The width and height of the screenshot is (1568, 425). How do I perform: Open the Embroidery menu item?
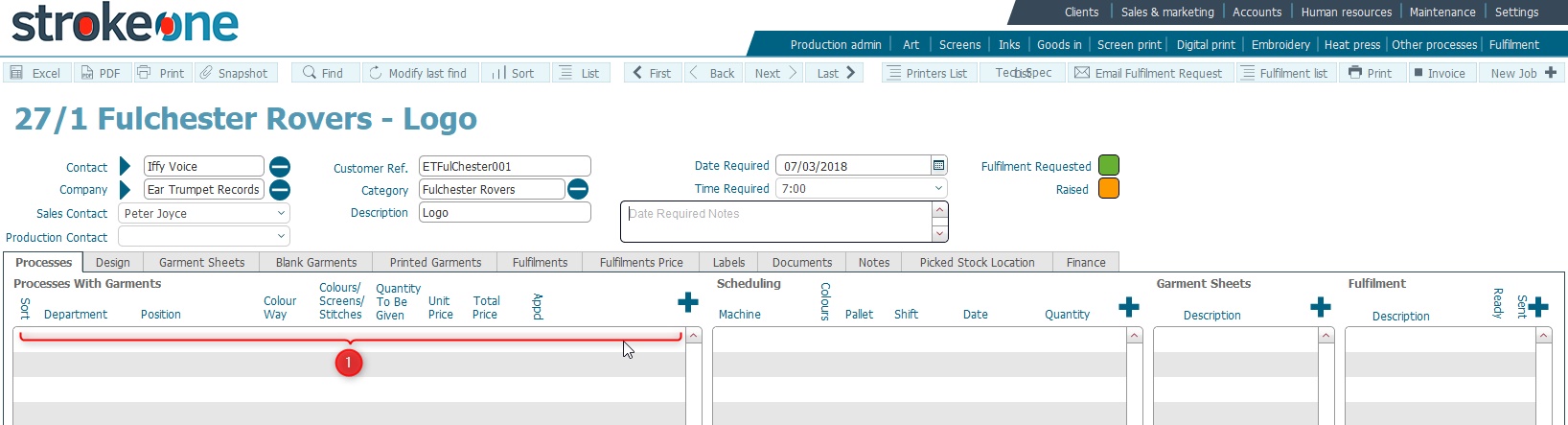pos(1280,45)
